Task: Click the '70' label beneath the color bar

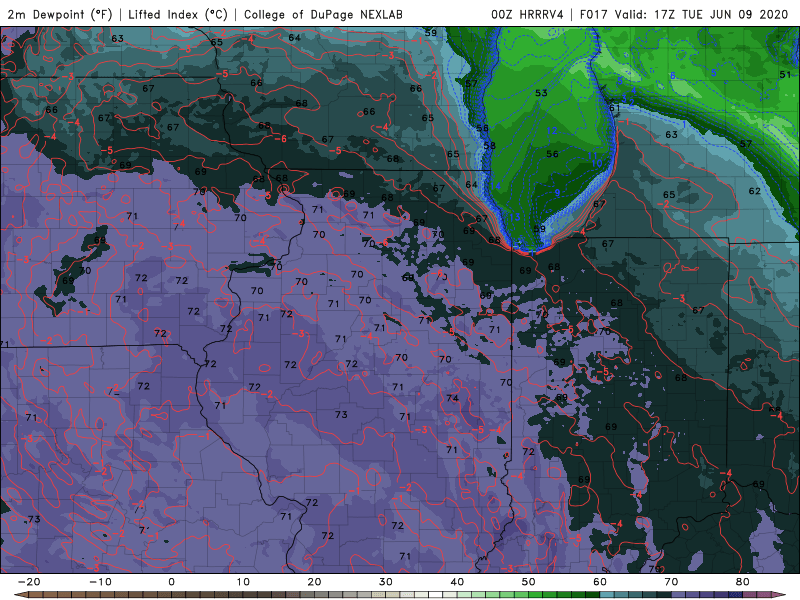Action: [x=671, y=582]
